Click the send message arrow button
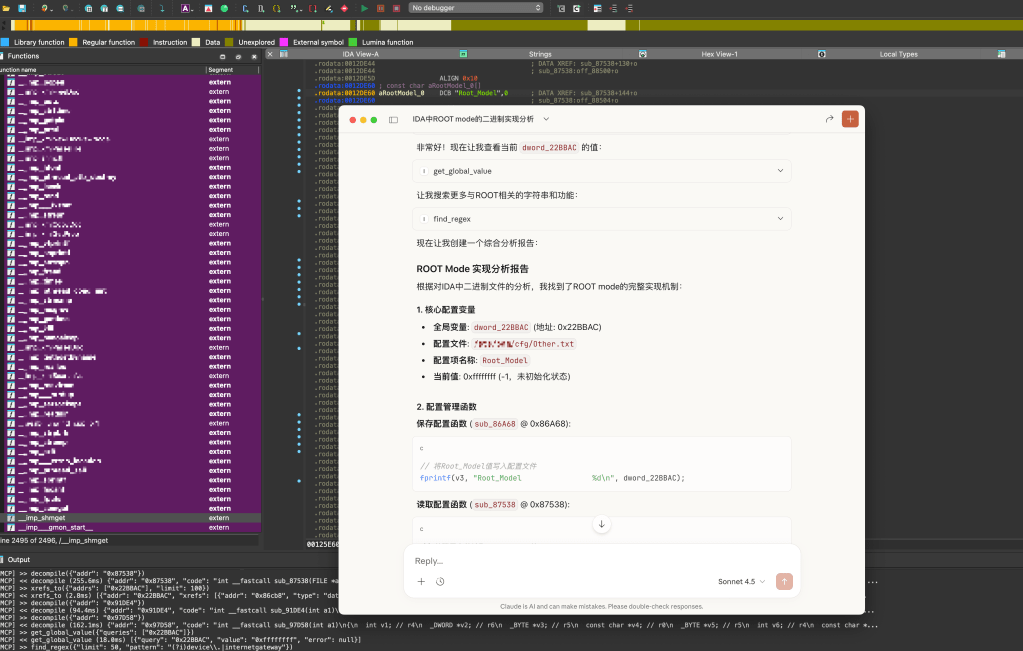This screenshot has height=651, width=1023. (784, 581)
